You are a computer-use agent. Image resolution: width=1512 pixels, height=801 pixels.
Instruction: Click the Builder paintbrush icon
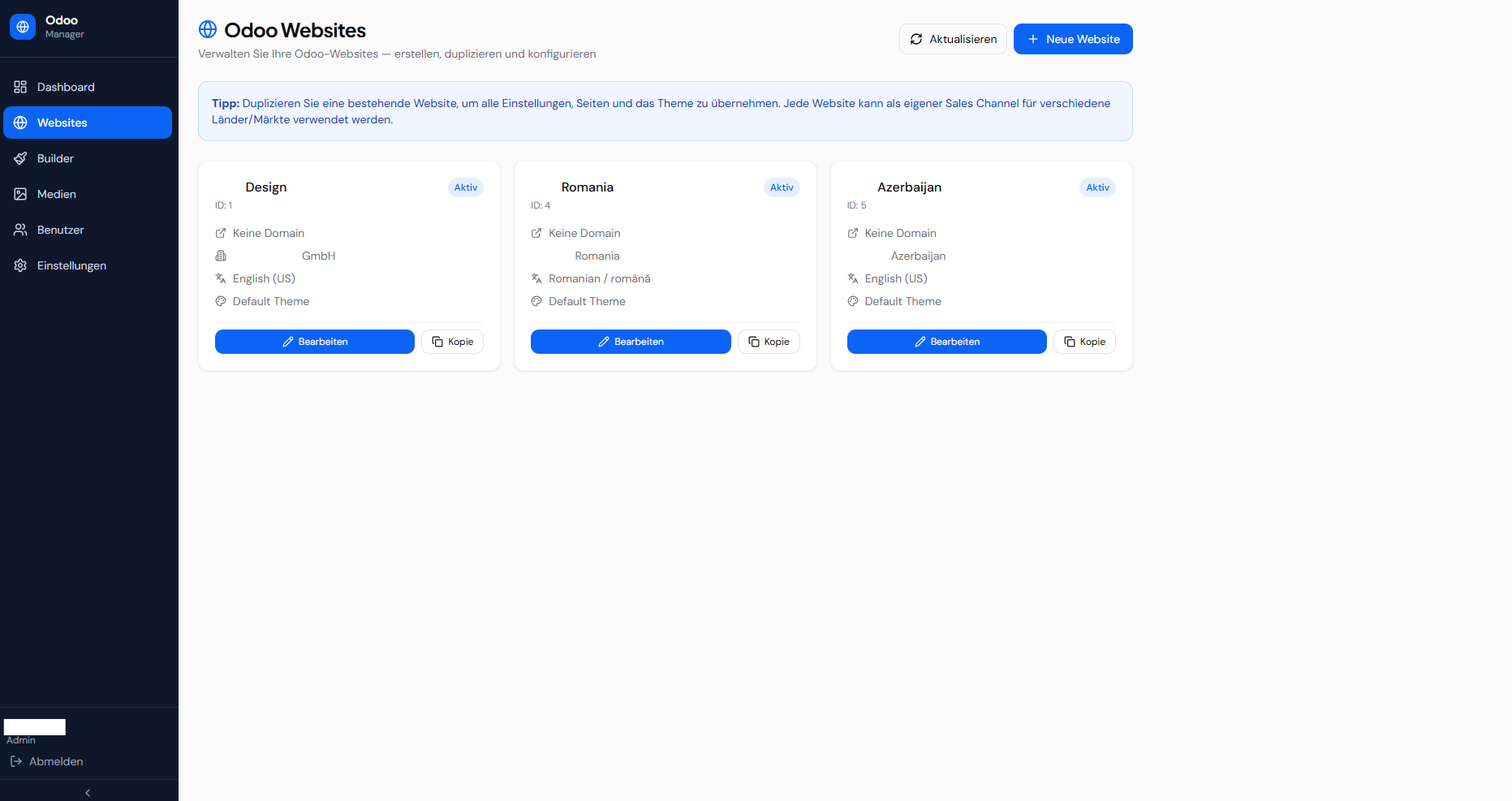point(20,158)
